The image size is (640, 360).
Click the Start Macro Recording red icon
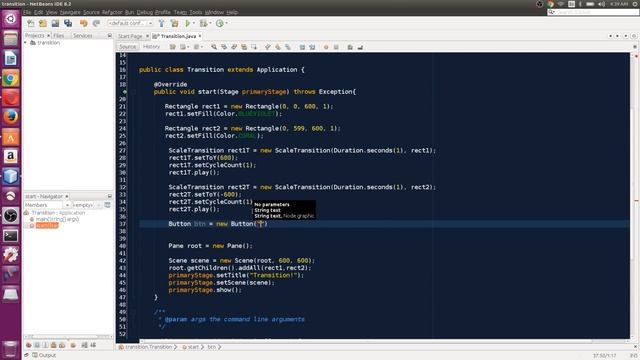click(x=326, y=47)
